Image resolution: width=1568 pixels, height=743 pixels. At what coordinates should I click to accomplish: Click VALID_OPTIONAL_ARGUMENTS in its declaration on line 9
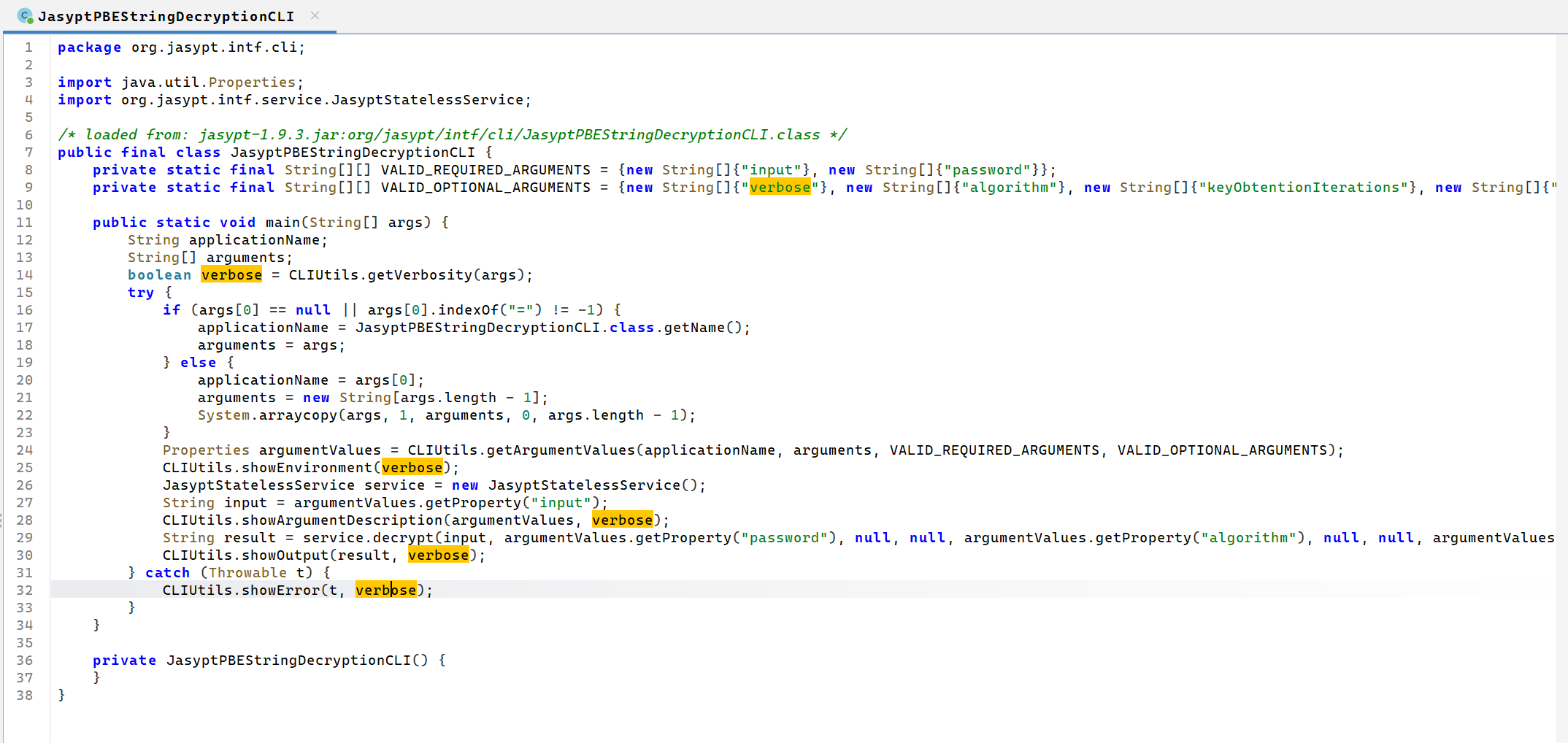485,188
